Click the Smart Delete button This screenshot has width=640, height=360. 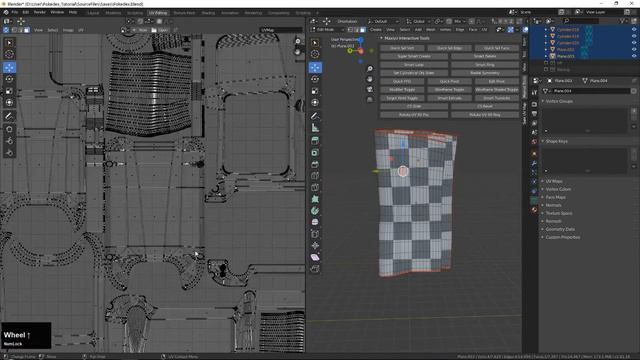[x=485, y=56]
